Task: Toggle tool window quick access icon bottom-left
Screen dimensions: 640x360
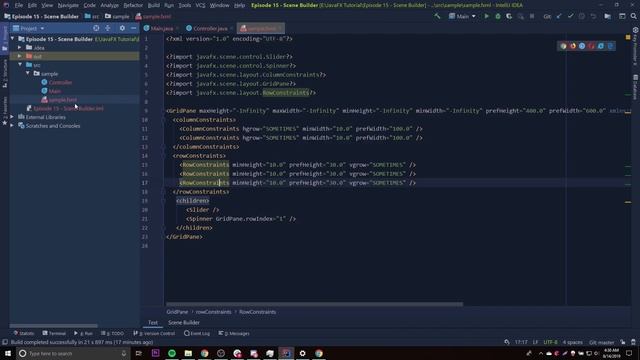Action: (x=5, y=342)
